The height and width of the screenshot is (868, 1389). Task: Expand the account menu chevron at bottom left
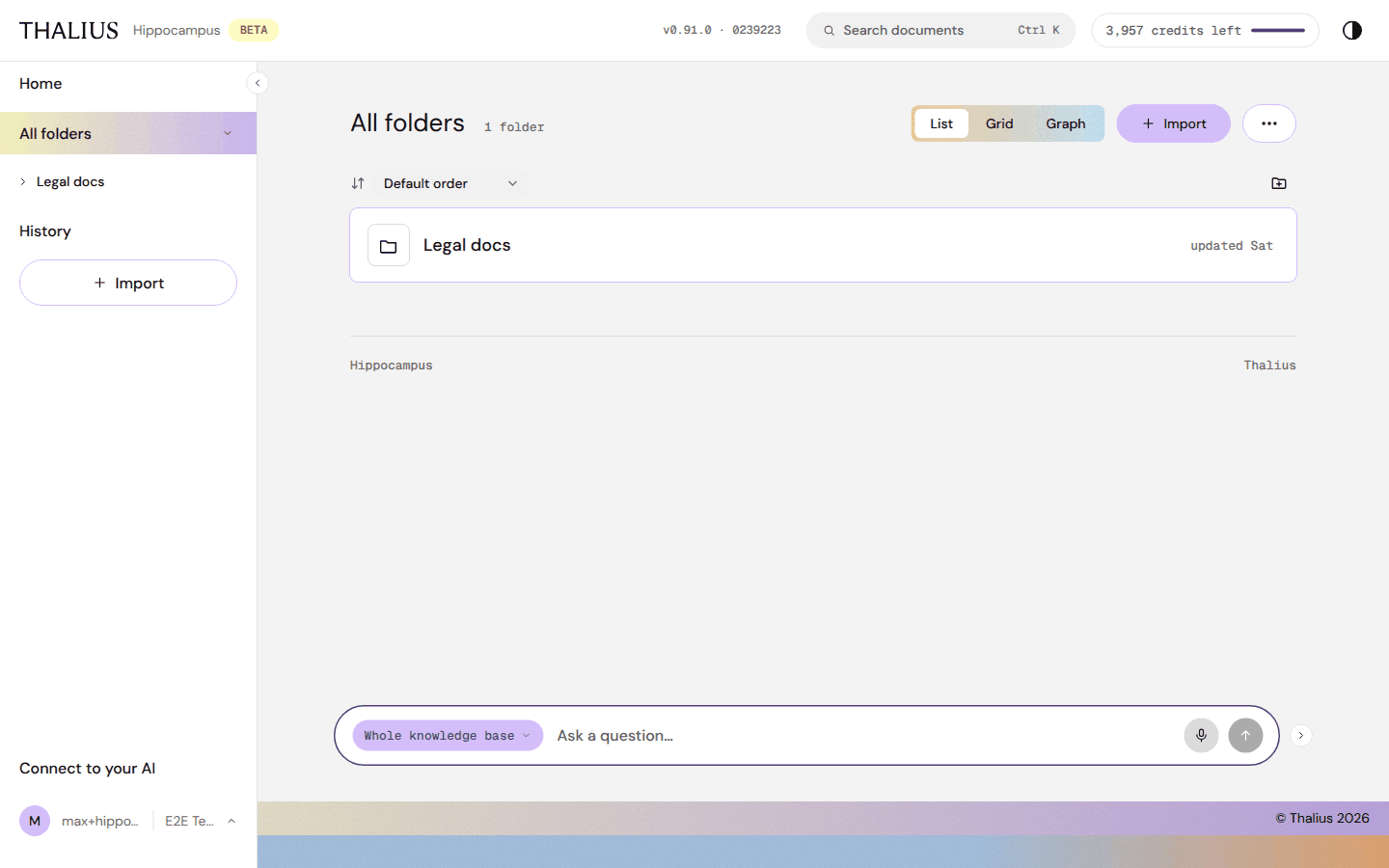click(x=231, y=821)
